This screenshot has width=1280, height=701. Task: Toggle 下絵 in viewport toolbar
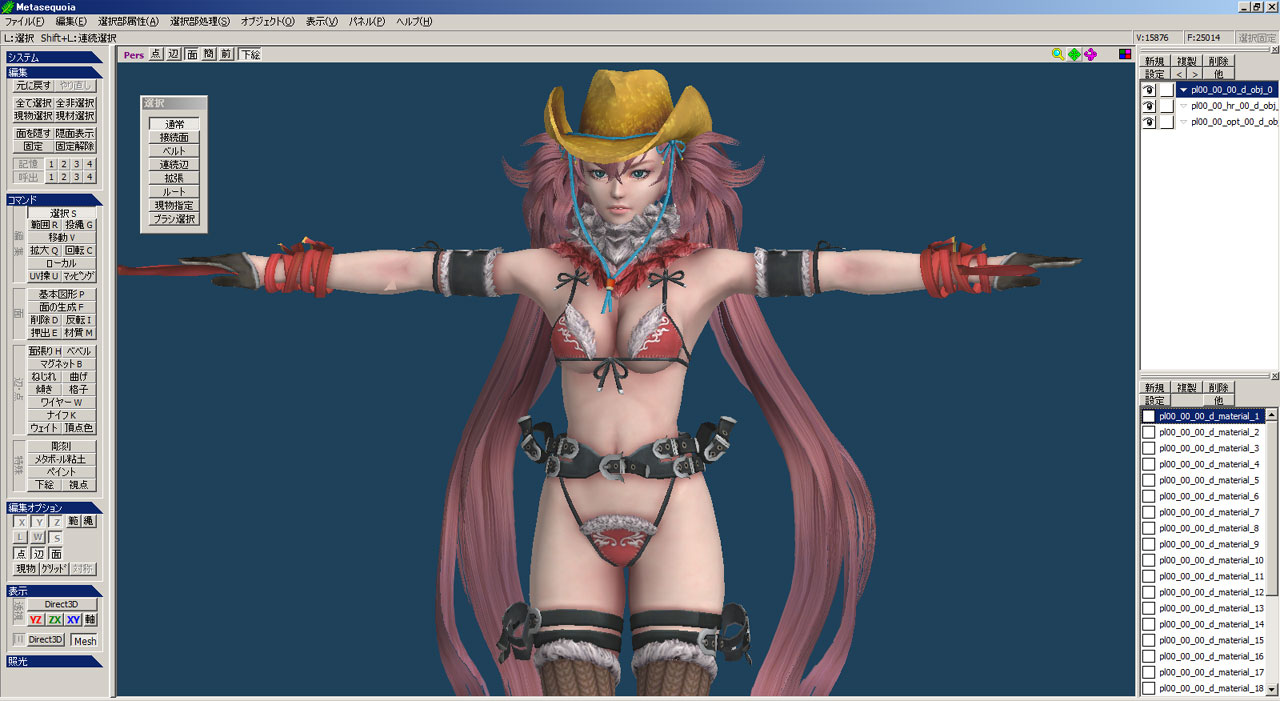(250, 55)
